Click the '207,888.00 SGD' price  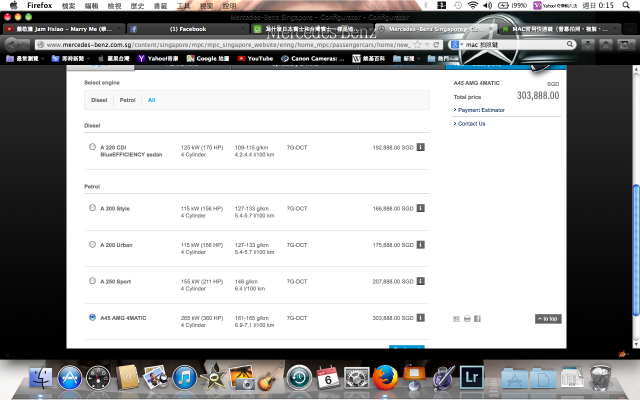(393, 282)
